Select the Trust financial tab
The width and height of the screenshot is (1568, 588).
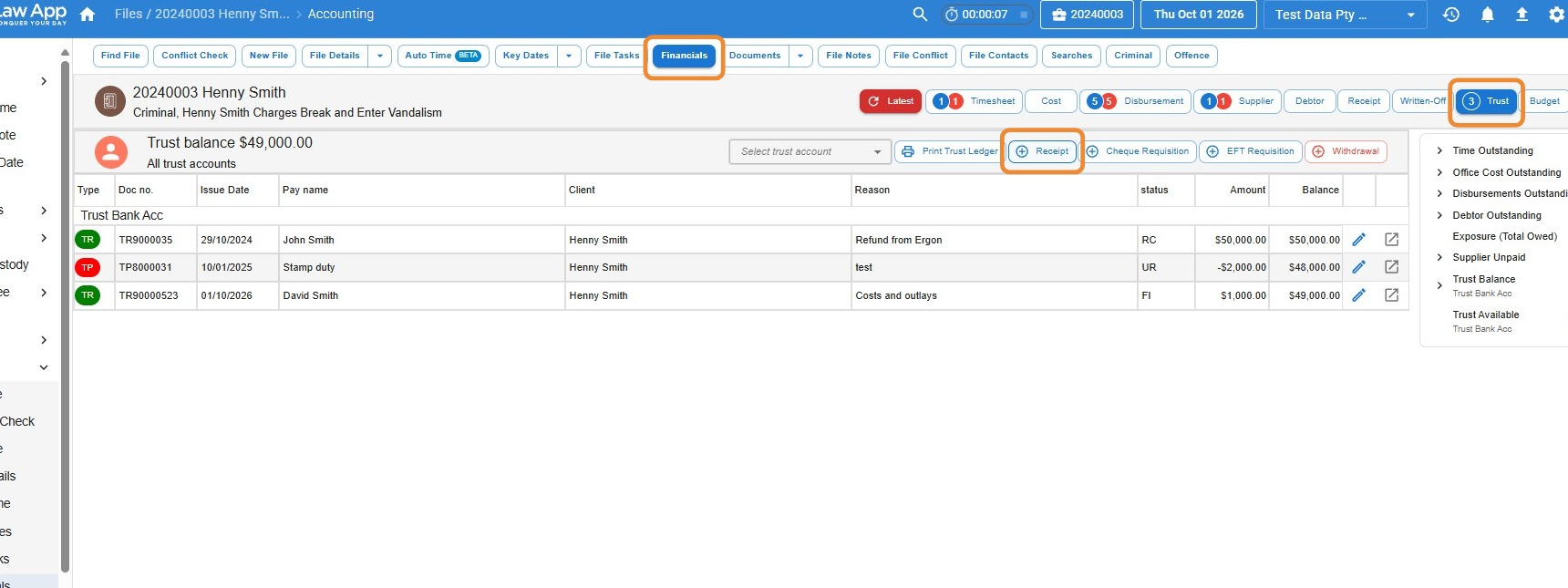(x=1487, y=101)
